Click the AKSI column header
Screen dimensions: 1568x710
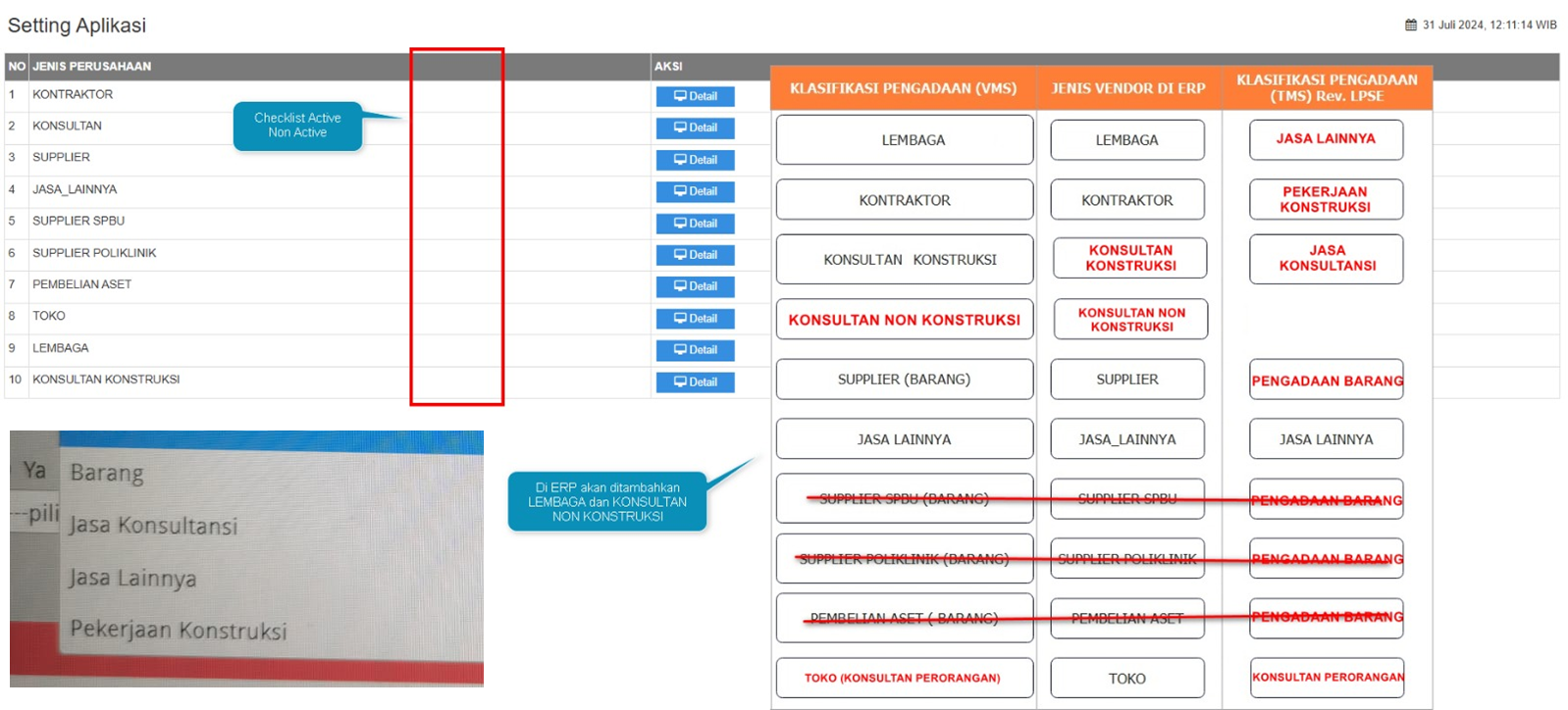click(668, 67)
